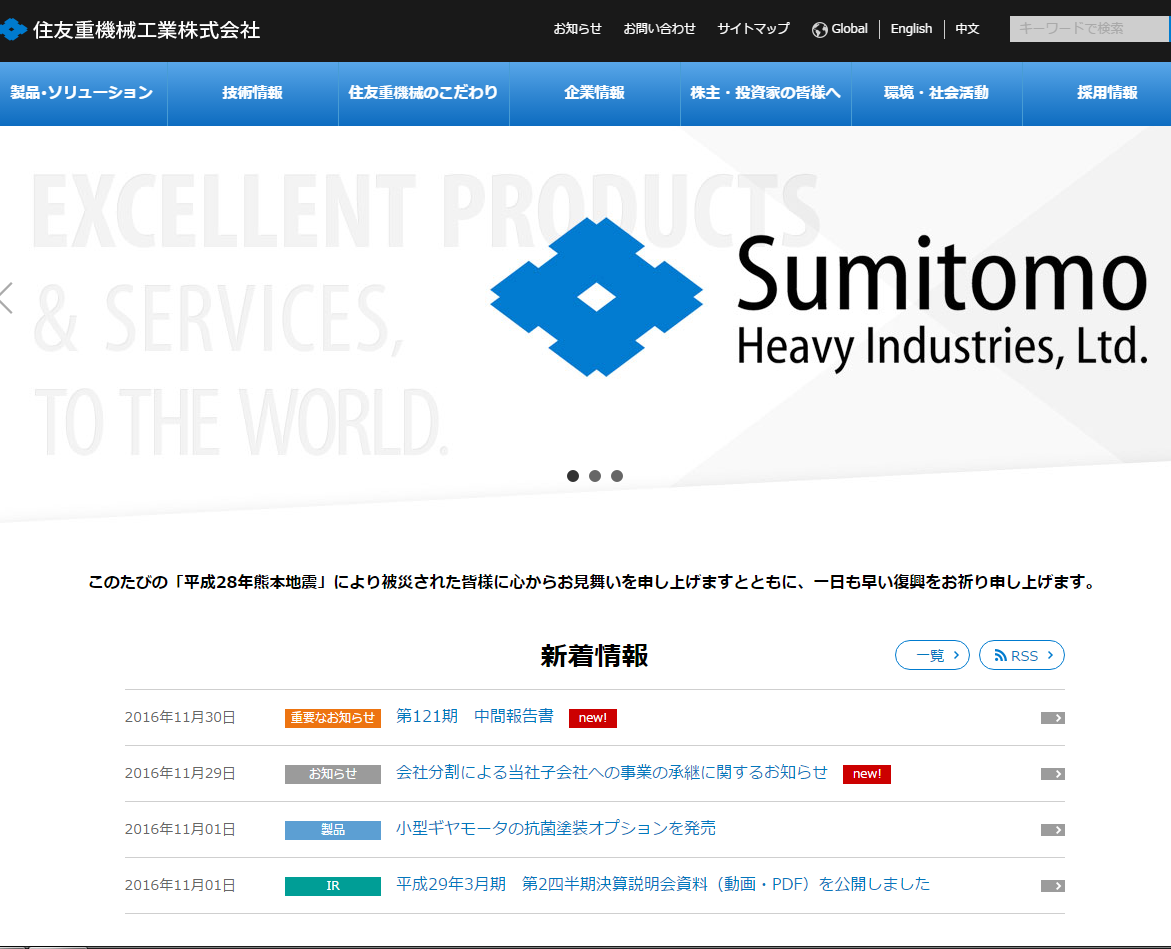Click the 一覧 button for news list

[x=932, y=656]
